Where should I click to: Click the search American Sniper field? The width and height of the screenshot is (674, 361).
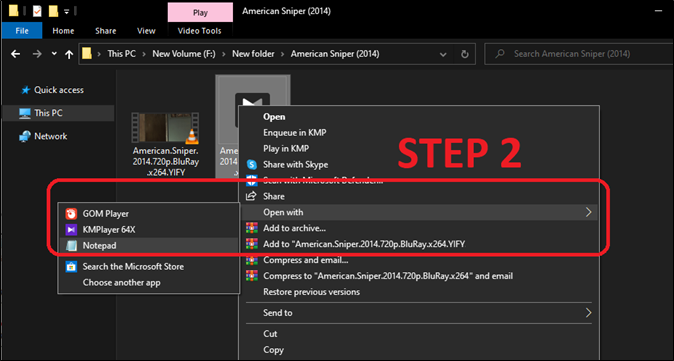[579, 54]
